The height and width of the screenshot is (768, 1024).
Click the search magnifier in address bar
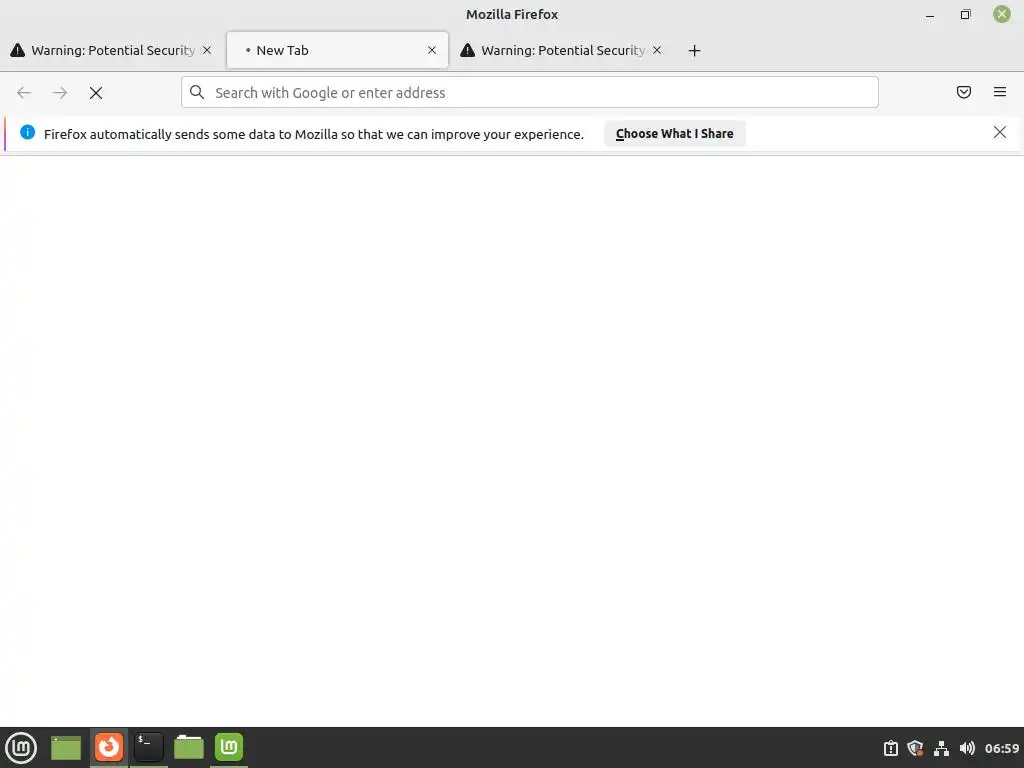pyautogui.click(x=197, y=92)
